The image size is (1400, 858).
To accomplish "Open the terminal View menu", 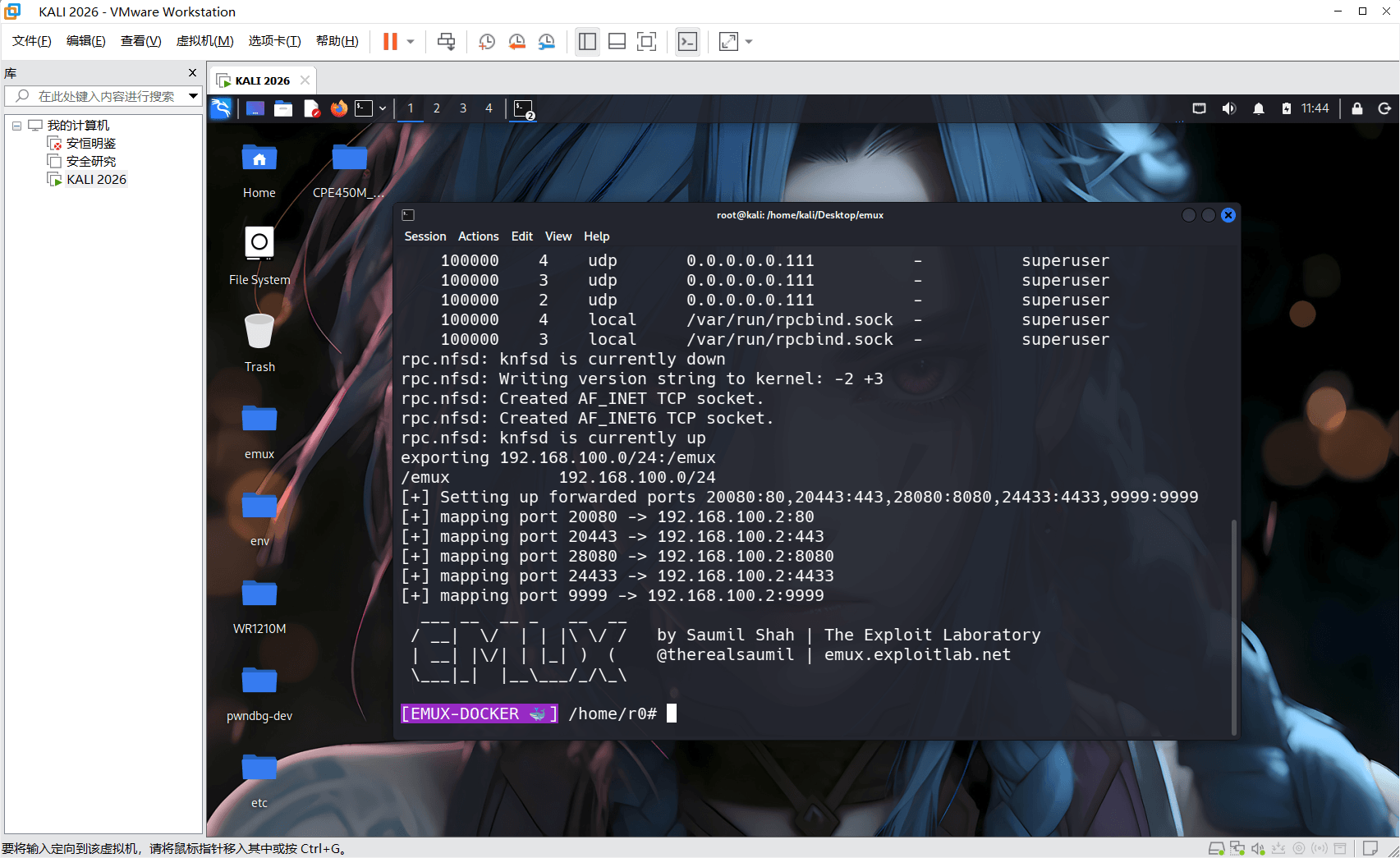I will tap(558, 236).
